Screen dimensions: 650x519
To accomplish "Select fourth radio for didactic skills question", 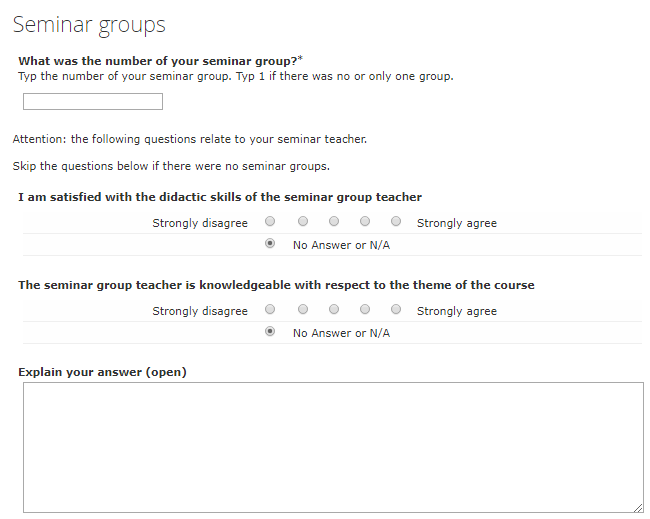I will pos(365,221).
